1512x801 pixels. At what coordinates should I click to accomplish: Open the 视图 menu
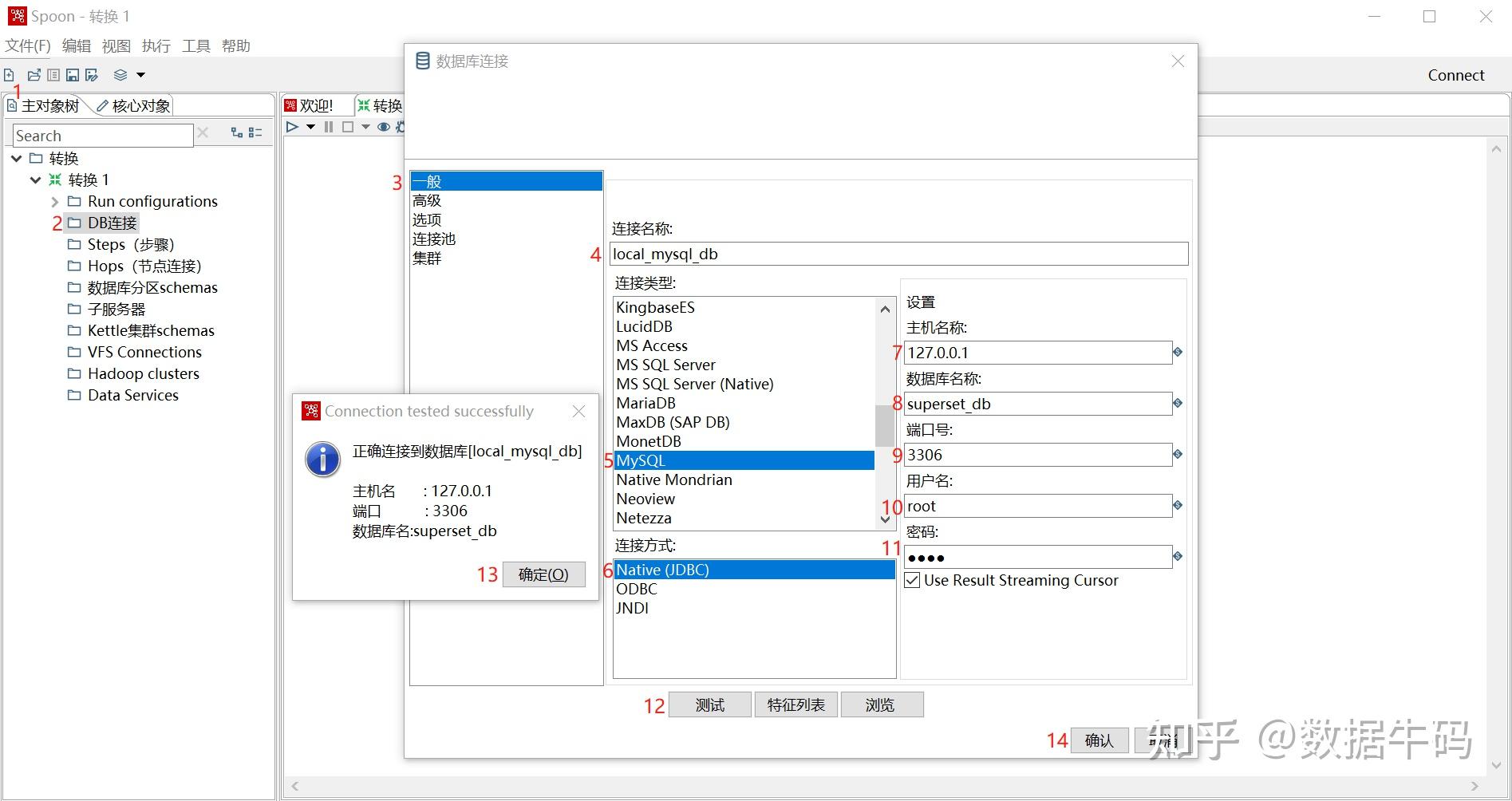point(116,45)
